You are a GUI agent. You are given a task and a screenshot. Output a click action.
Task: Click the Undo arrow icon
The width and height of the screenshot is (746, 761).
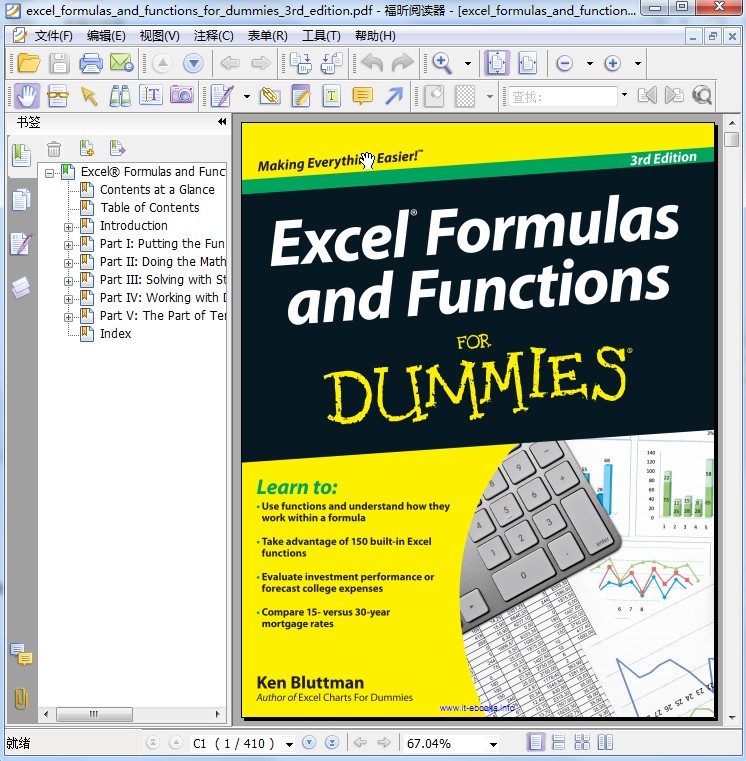372,63
